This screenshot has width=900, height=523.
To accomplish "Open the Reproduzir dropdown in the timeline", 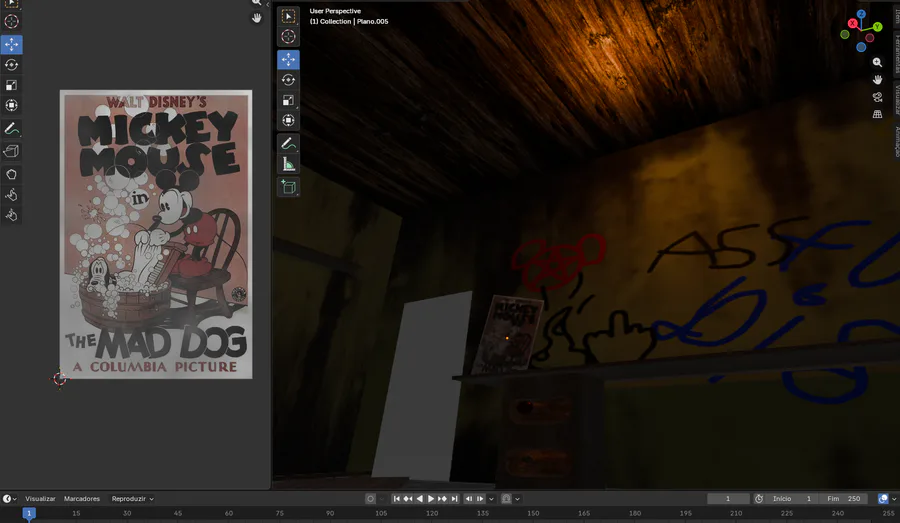I will 133,499.
